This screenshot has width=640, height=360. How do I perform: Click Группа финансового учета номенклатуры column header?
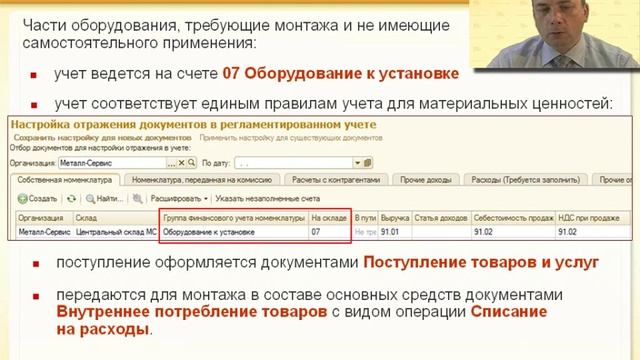pos(234,218)
